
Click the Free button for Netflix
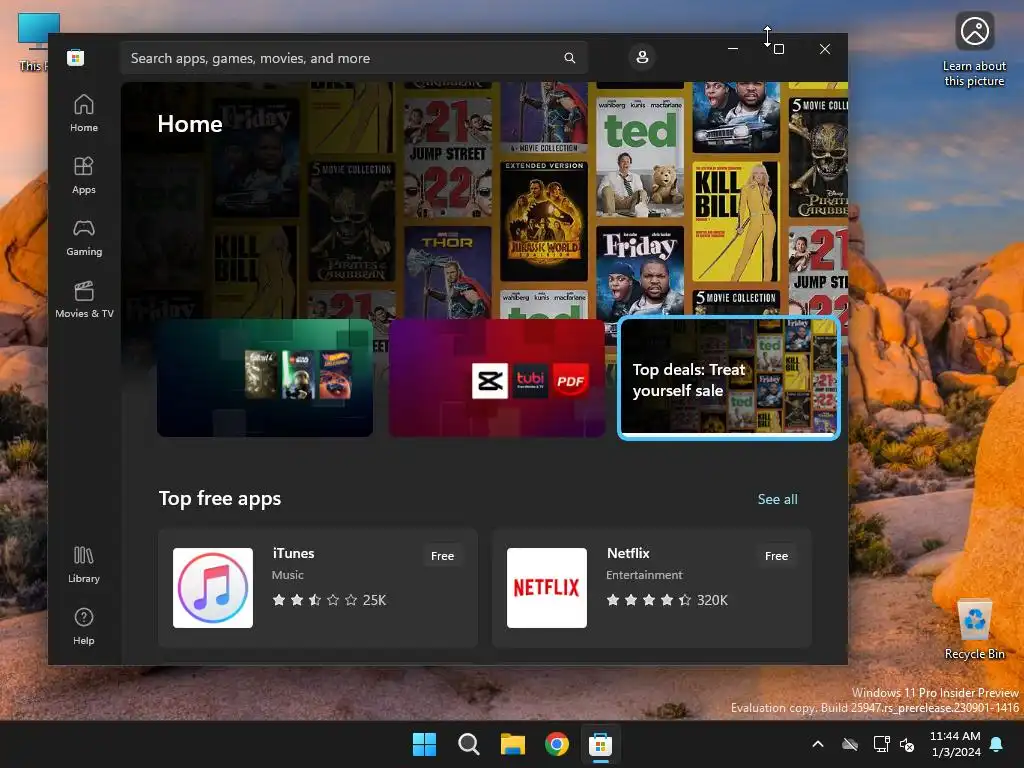click(x=776, y=556)
